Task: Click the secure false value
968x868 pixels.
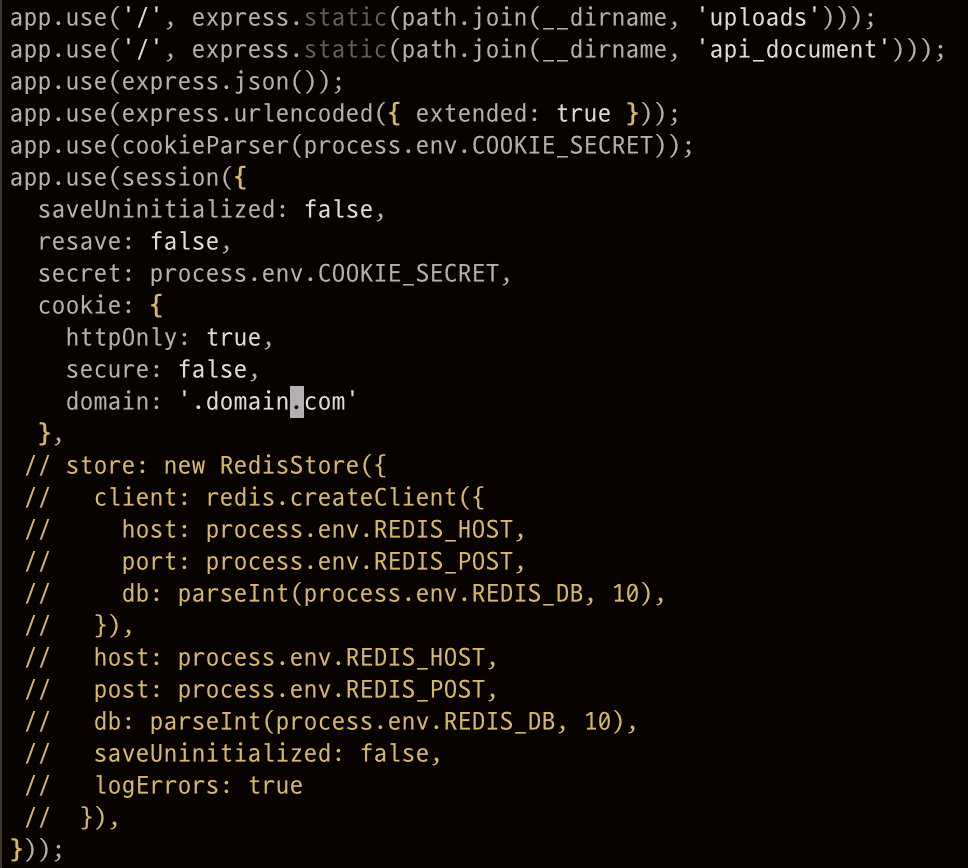Action: pos(213,369)
